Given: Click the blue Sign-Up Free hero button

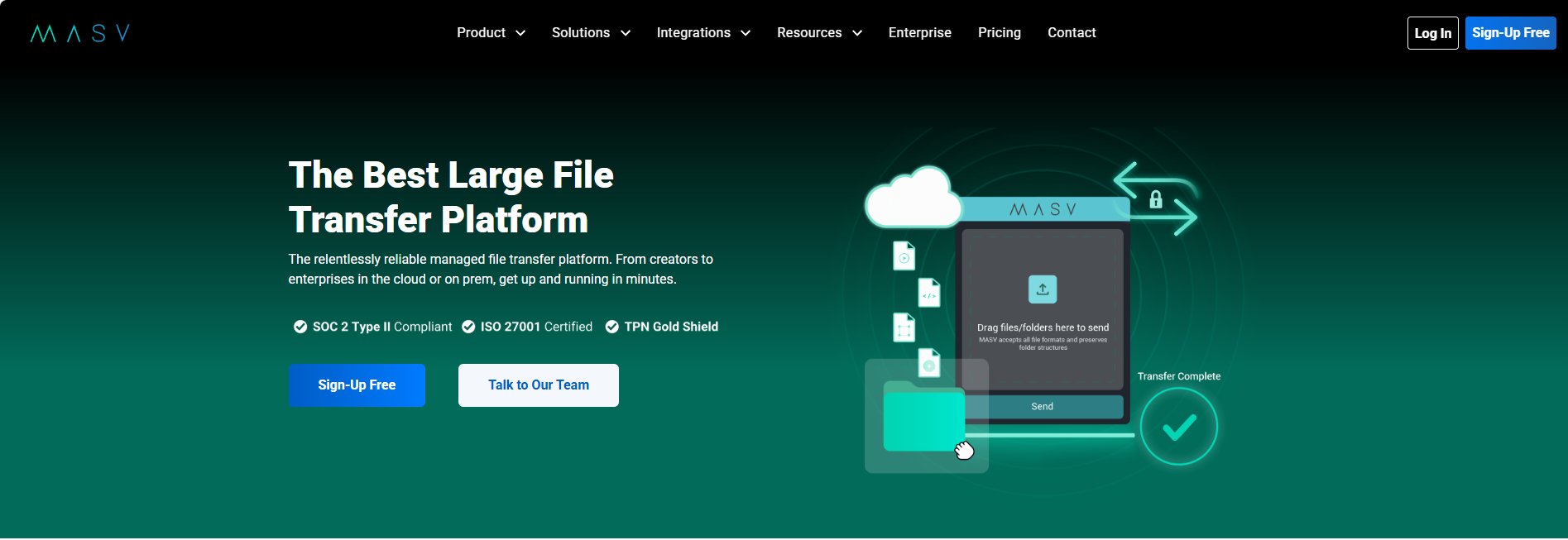Looking at the screenshot, I should tap(357, 385).
